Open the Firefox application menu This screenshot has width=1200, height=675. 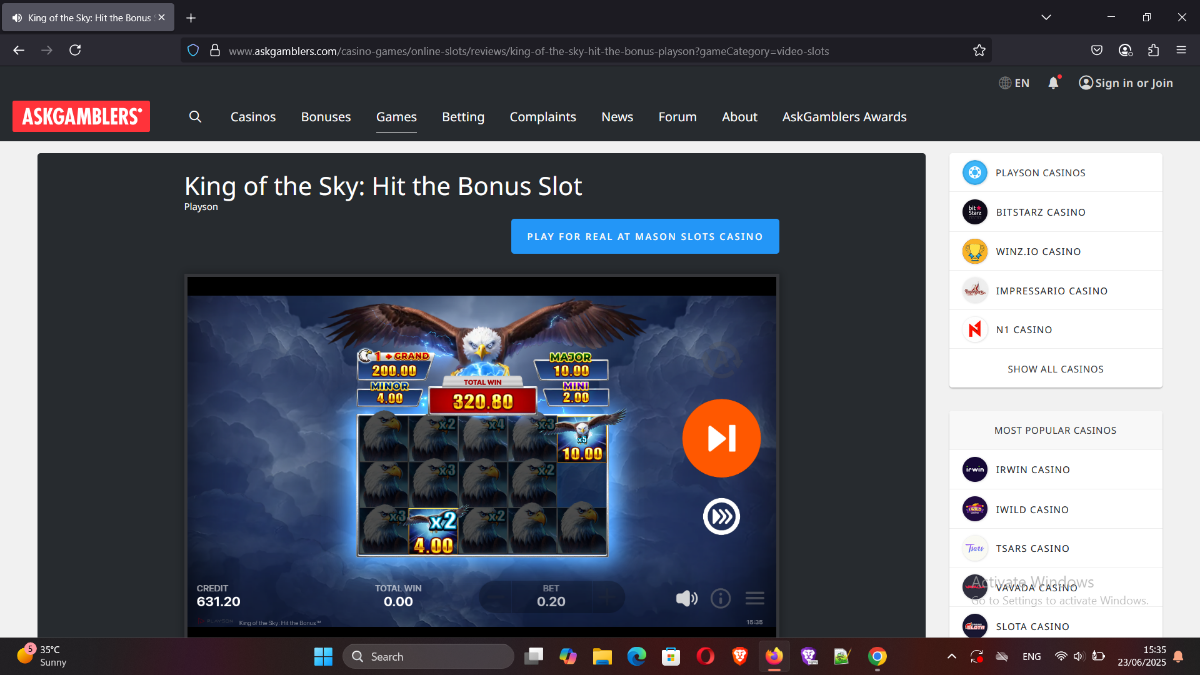click(x=1181, y=50)
